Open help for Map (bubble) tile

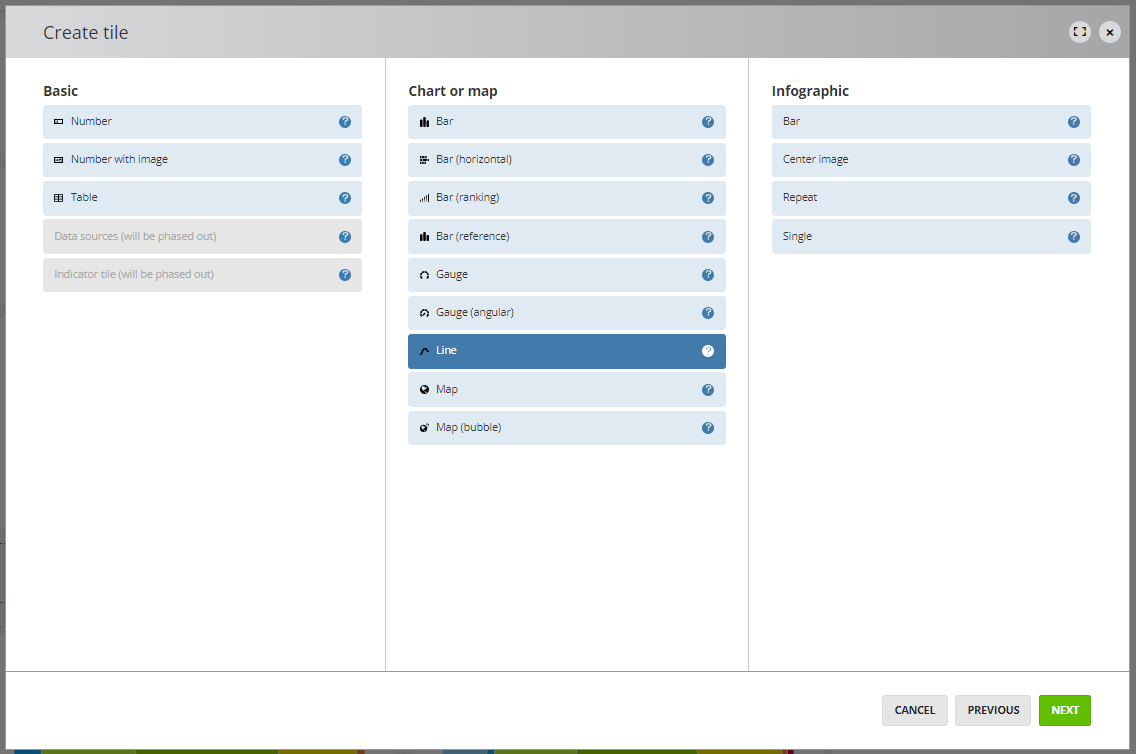(x=708, y=428)
